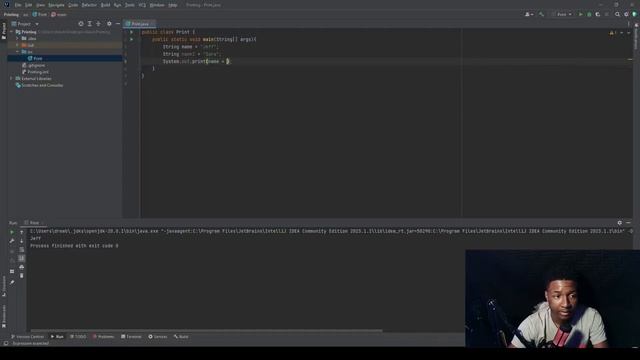Click the Structure vertical side tab

(4, 286)
